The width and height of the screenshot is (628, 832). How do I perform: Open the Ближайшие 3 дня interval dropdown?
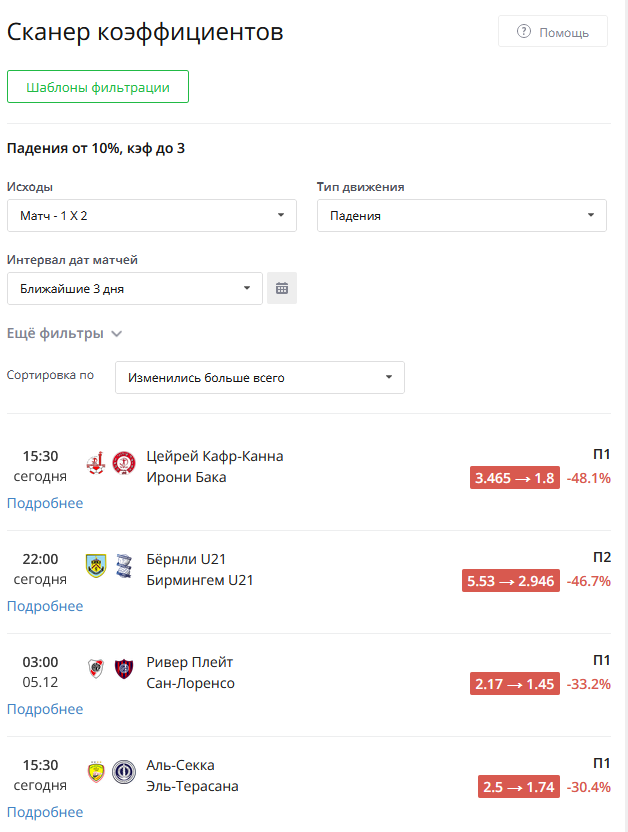135,289
